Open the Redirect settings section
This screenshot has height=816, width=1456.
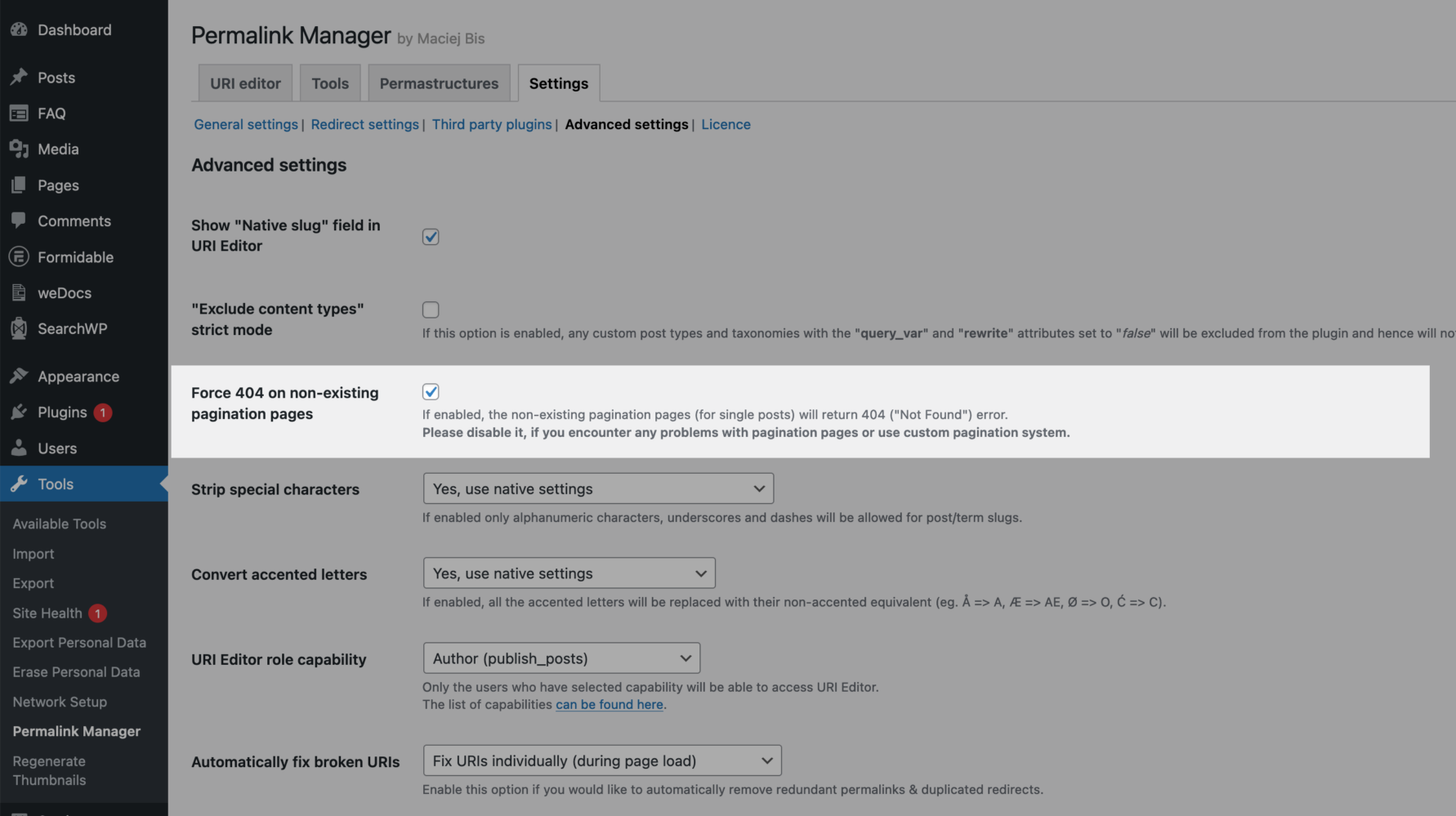pyautogui.click(x=364, y=124)
